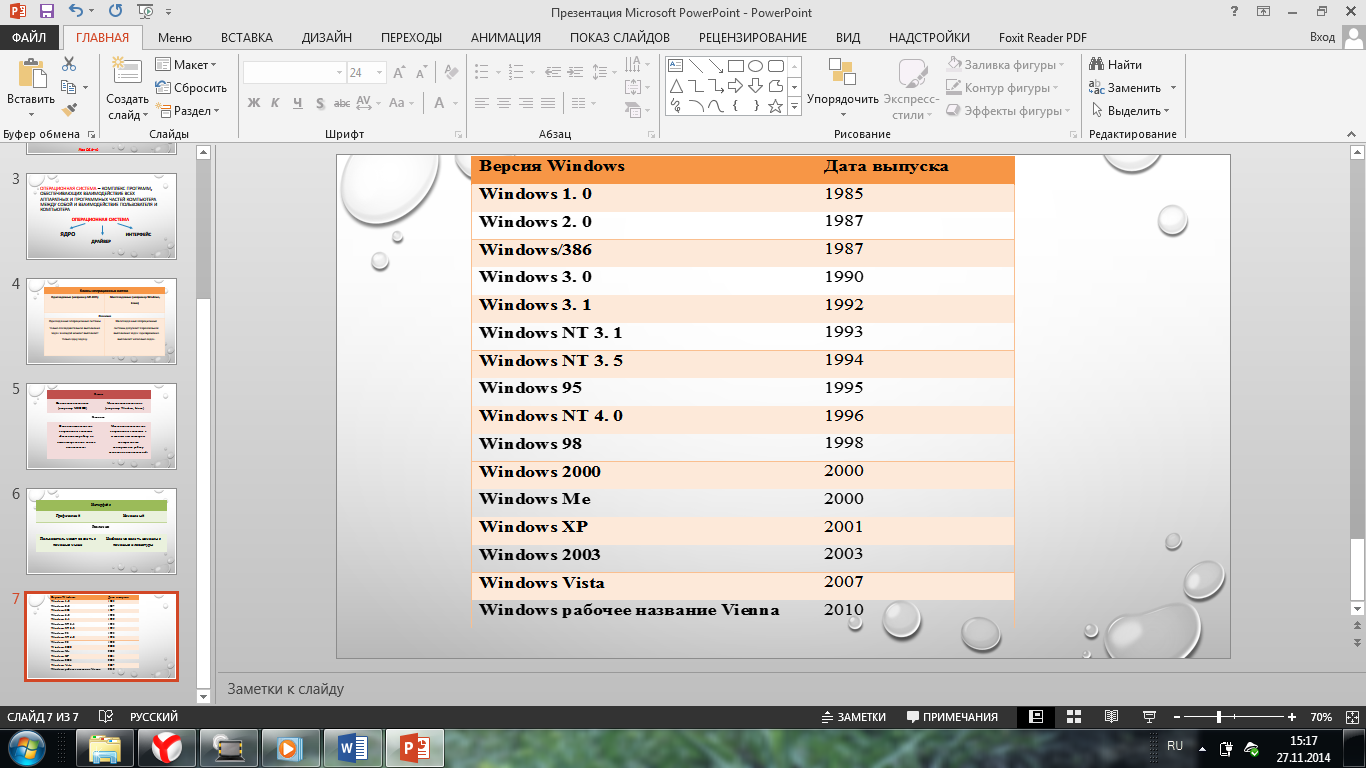The image size is (1366, 768).
Task: Select the Format Painter brush icon
Action: [x=69, y=110]
